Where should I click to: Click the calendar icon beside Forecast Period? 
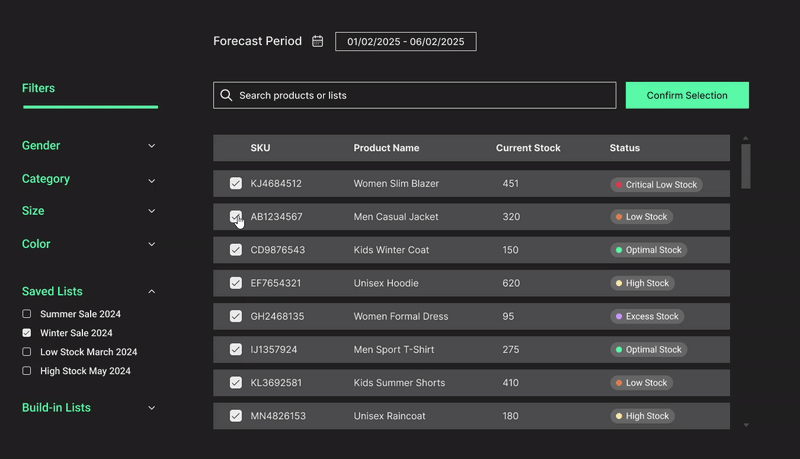[x=318, y=41]
